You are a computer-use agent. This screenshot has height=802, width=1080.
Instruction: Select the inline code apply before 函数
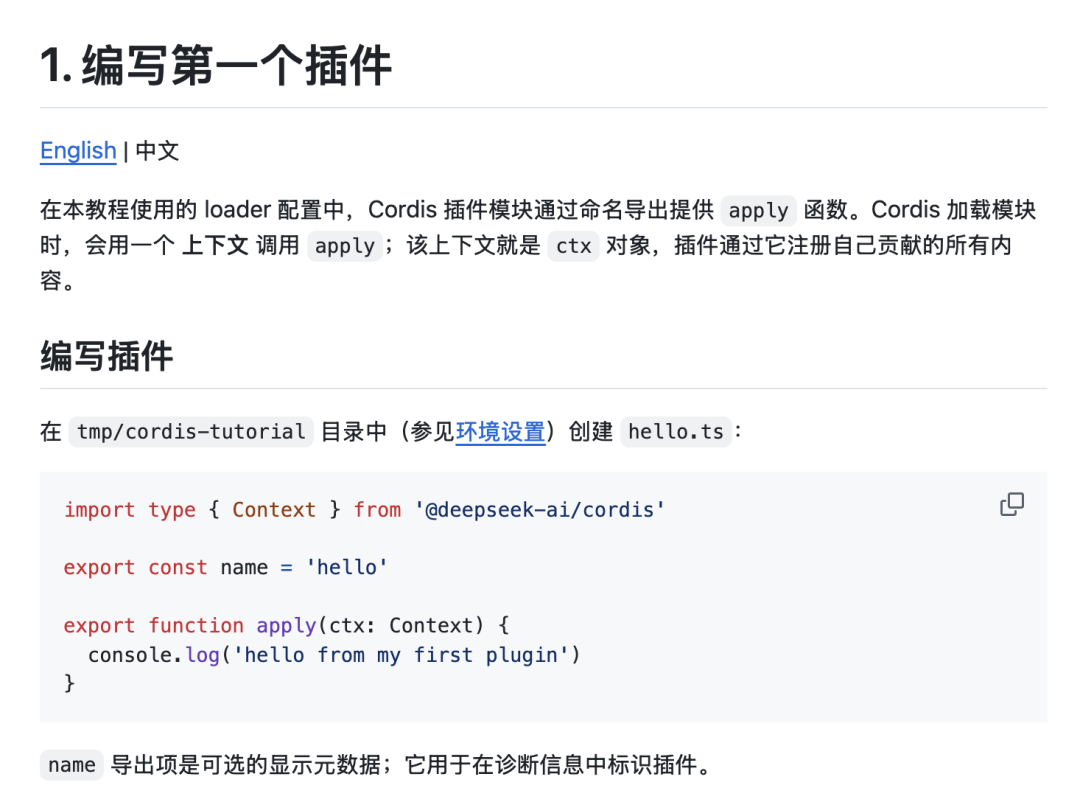[758, 210]
